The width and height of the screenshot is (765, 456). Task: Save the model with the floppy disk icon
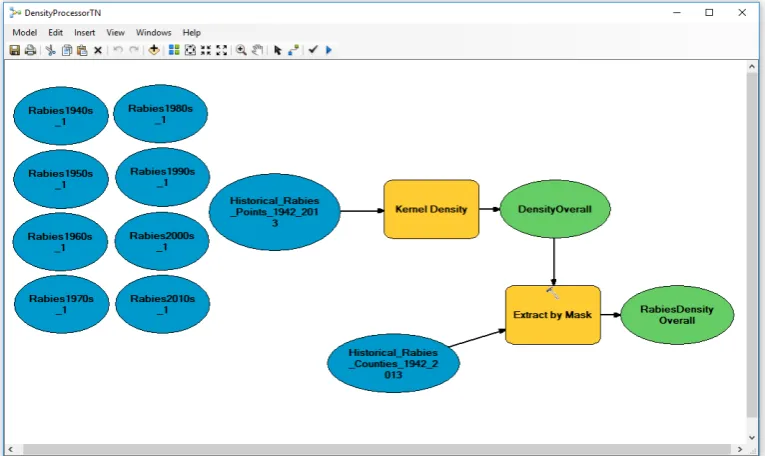(x=15, y=50)
